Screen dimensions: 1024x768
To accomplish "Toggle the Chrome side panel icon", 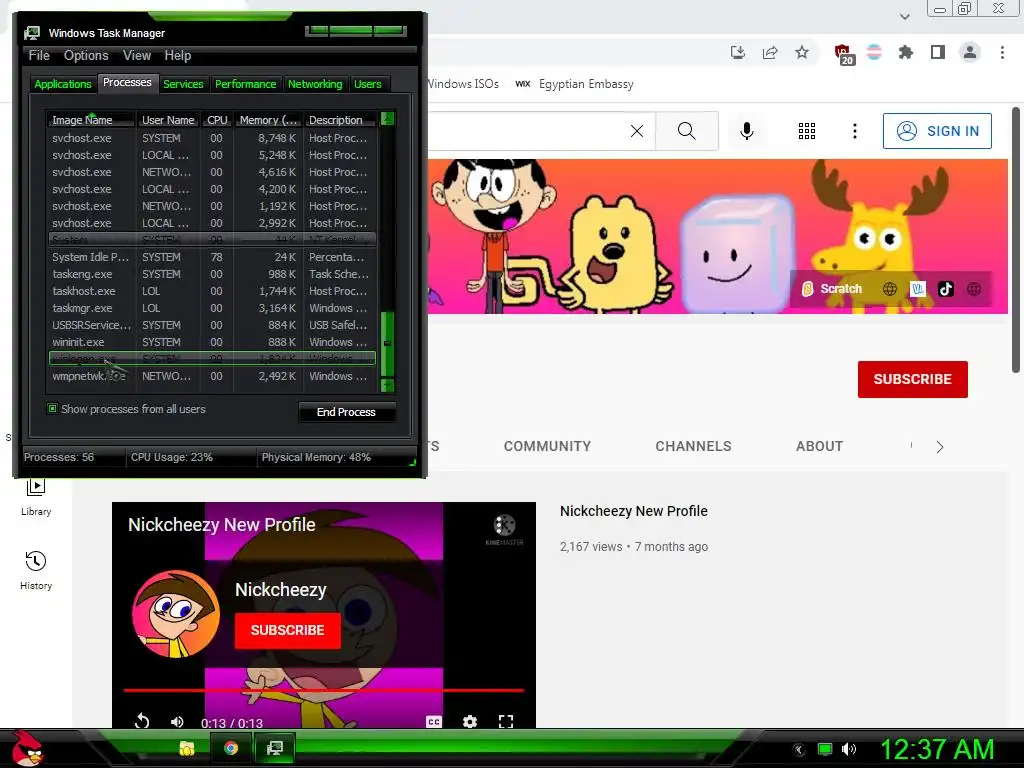I will [x=938, y=52].
